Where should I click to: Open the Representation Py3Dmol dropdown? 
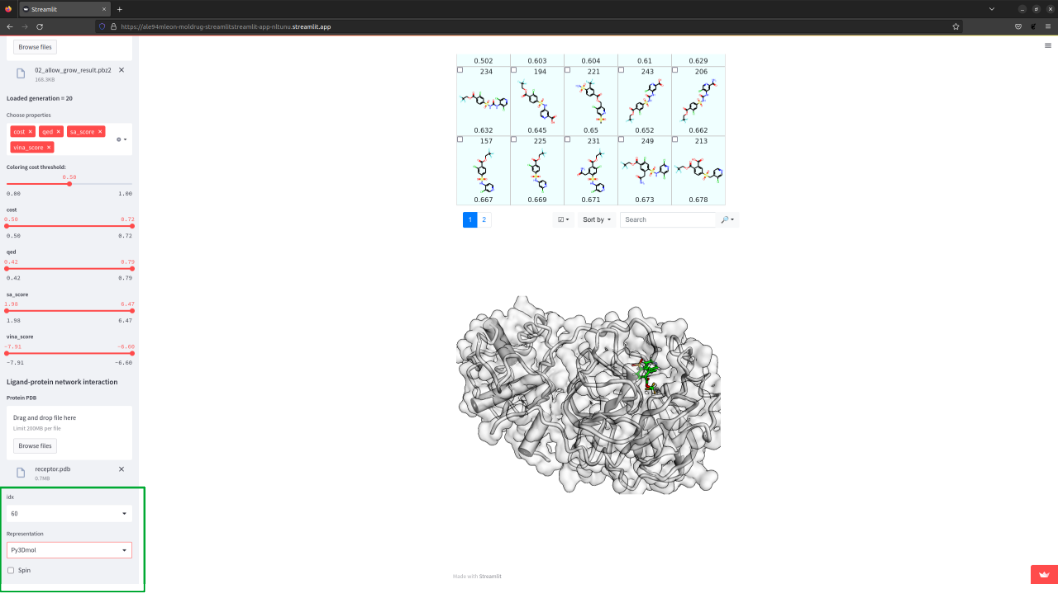(x=69, y=550)
